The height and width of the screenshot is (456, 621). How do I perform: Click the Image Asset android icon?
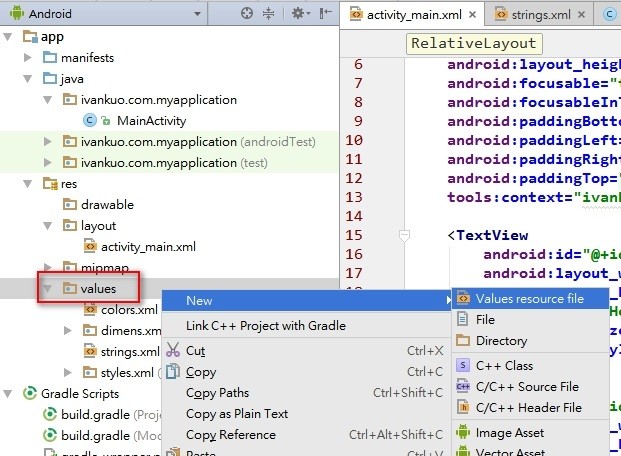point(463,432)
